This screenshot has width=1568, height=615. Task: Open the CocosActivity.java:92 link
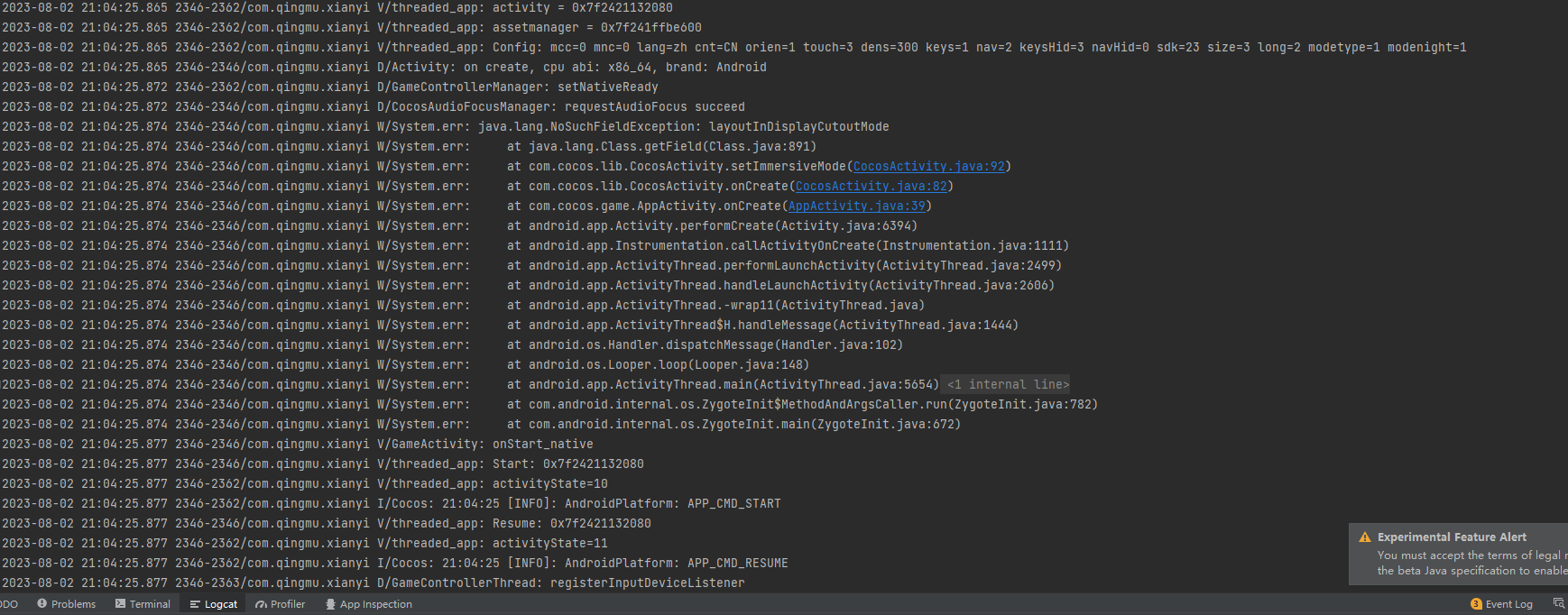coord(928,166)
